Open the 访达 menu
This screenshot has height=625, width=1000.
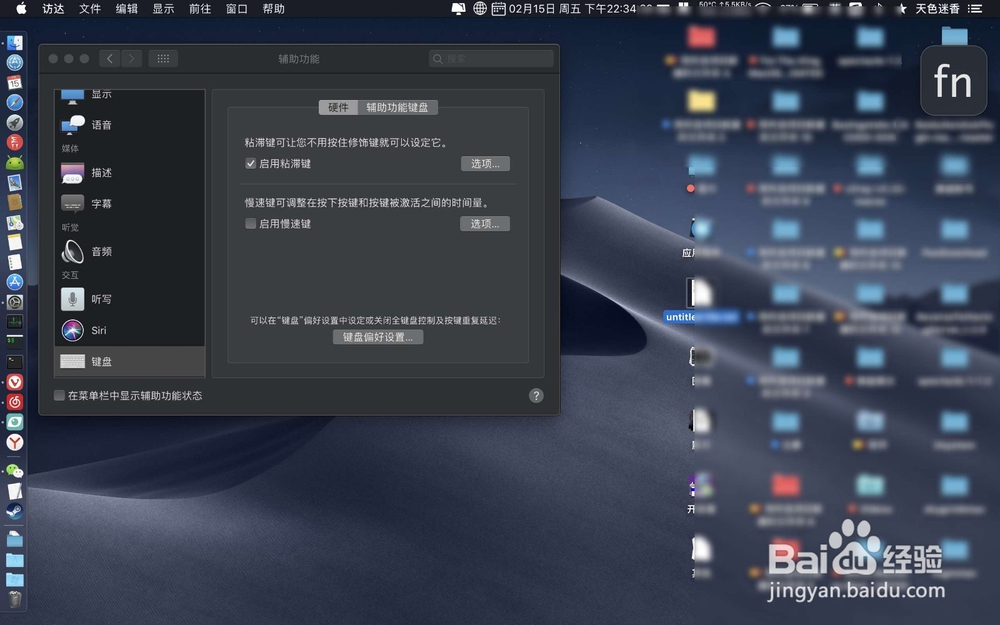[53, 8]
